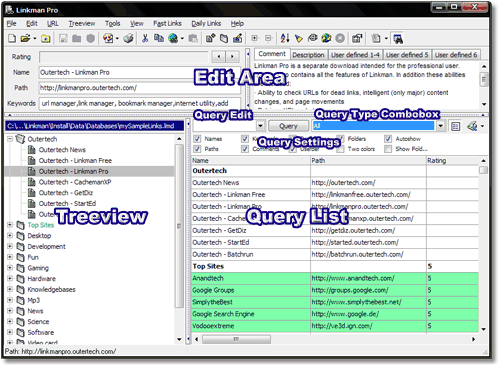Expand the Knowledgebases tree folder
Viewport: 500px width, 367px height.
pos(10,289)
